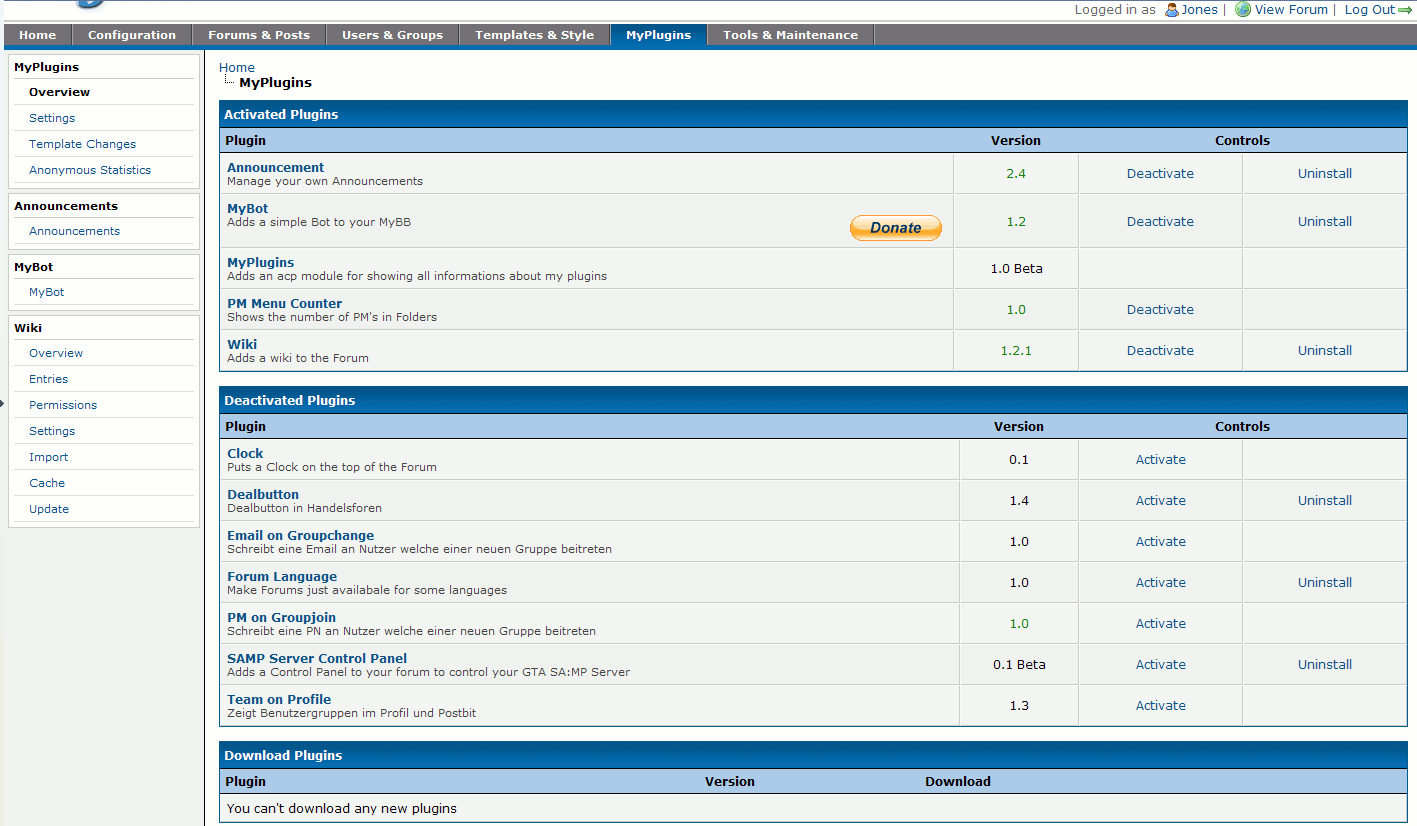
Task: Switch to the Users & Groups tab
Action: point(392,35)
